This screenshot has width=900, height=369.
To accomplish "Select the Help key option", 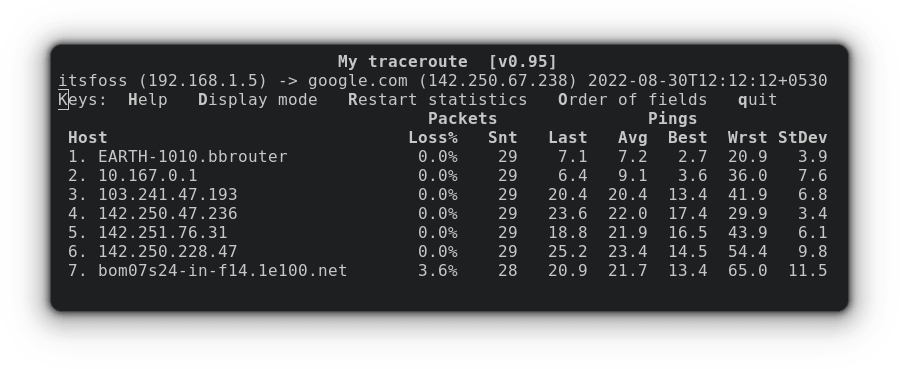I will click(148, 100).
